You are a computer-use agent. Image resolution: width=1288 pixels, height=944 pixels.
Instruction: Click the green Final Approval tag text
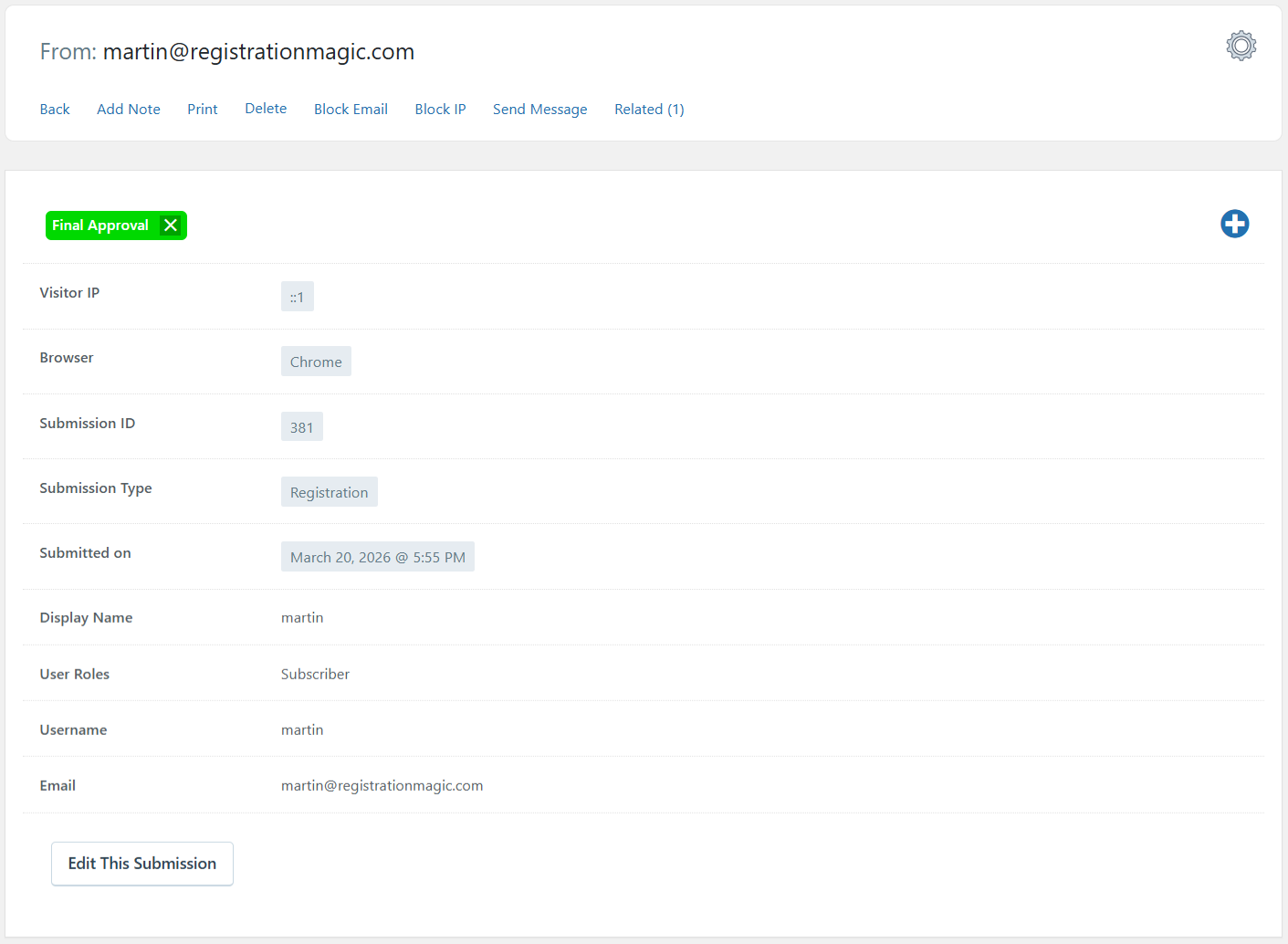[100, 226]
